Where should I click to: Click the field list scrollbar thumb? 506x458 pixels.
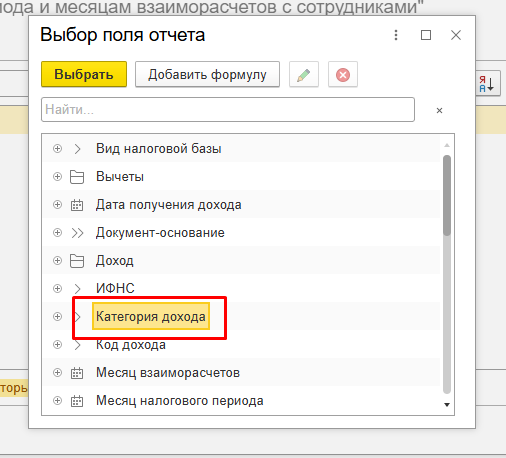click(x=447, y=195)
